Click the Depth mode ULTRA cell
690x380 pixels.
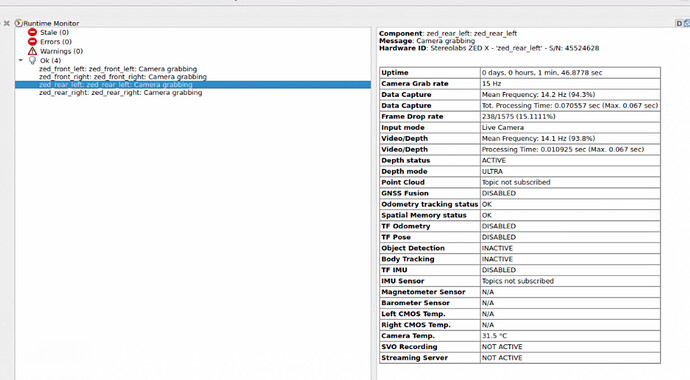(x=570, y=171)
